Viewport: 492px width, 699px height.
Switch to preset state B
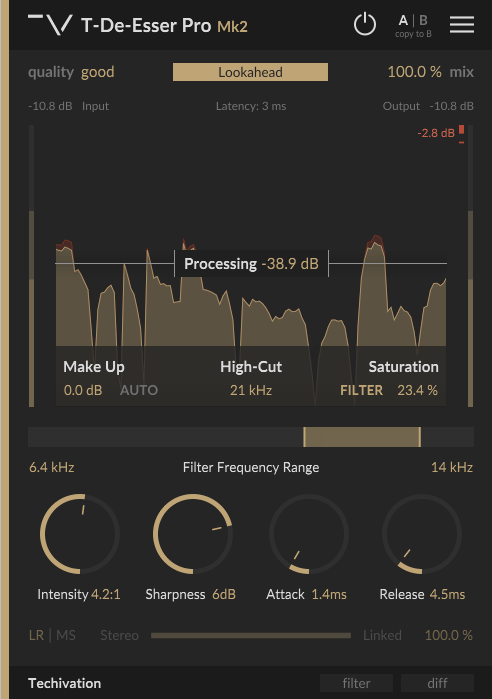coord(423,20)
